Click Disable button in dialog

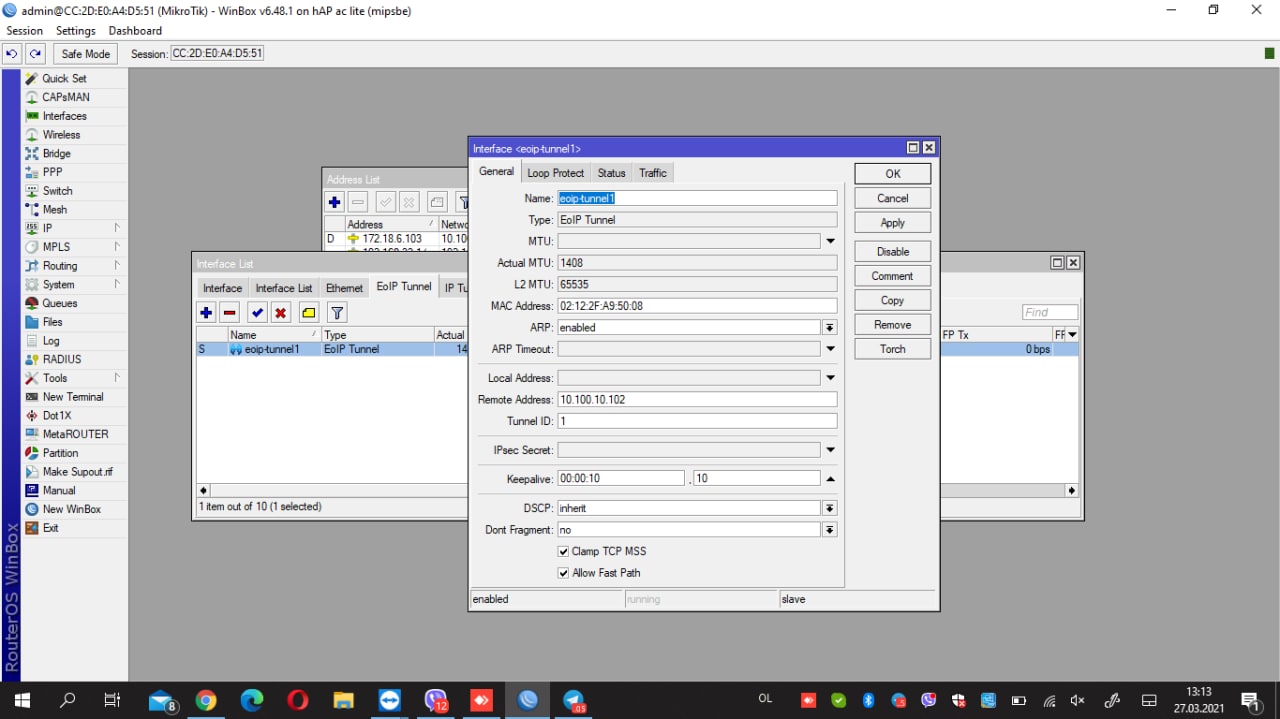tap(893, 252)
